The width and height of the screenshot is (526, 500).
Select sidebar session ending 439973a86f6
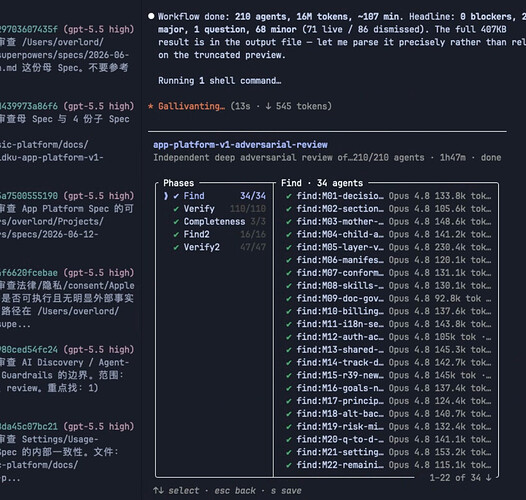coord(67,106)
